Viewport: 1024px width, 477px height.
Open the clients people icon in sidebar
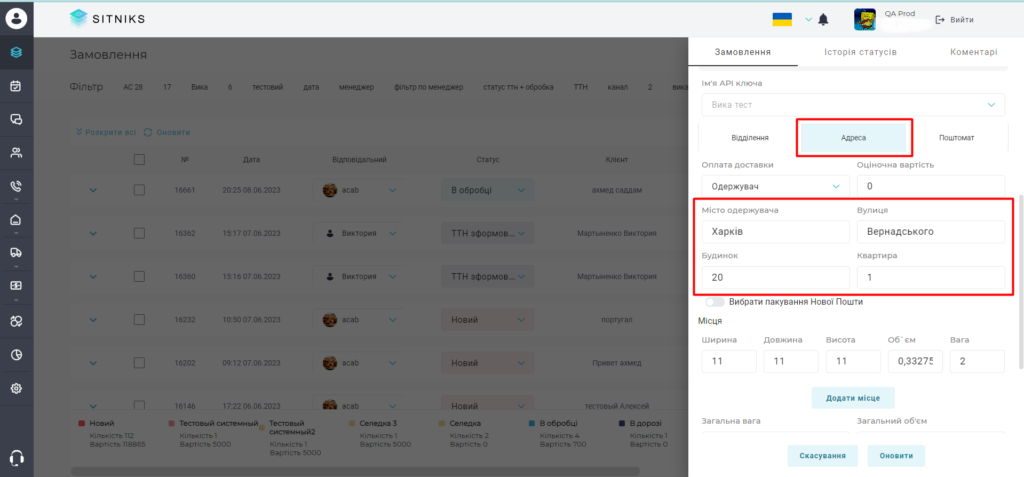tap(16, 153)
